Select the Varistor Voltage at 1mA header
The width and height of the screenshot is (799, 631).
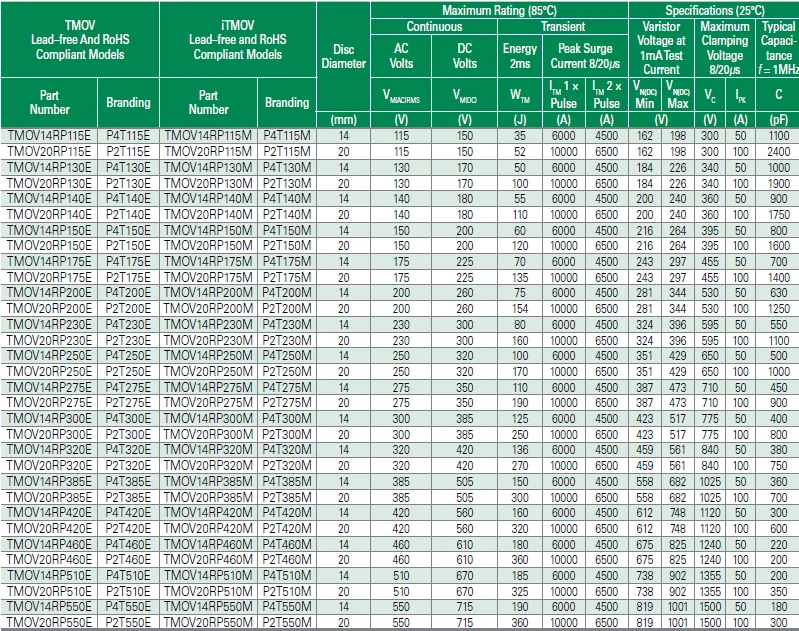point(661,48)
